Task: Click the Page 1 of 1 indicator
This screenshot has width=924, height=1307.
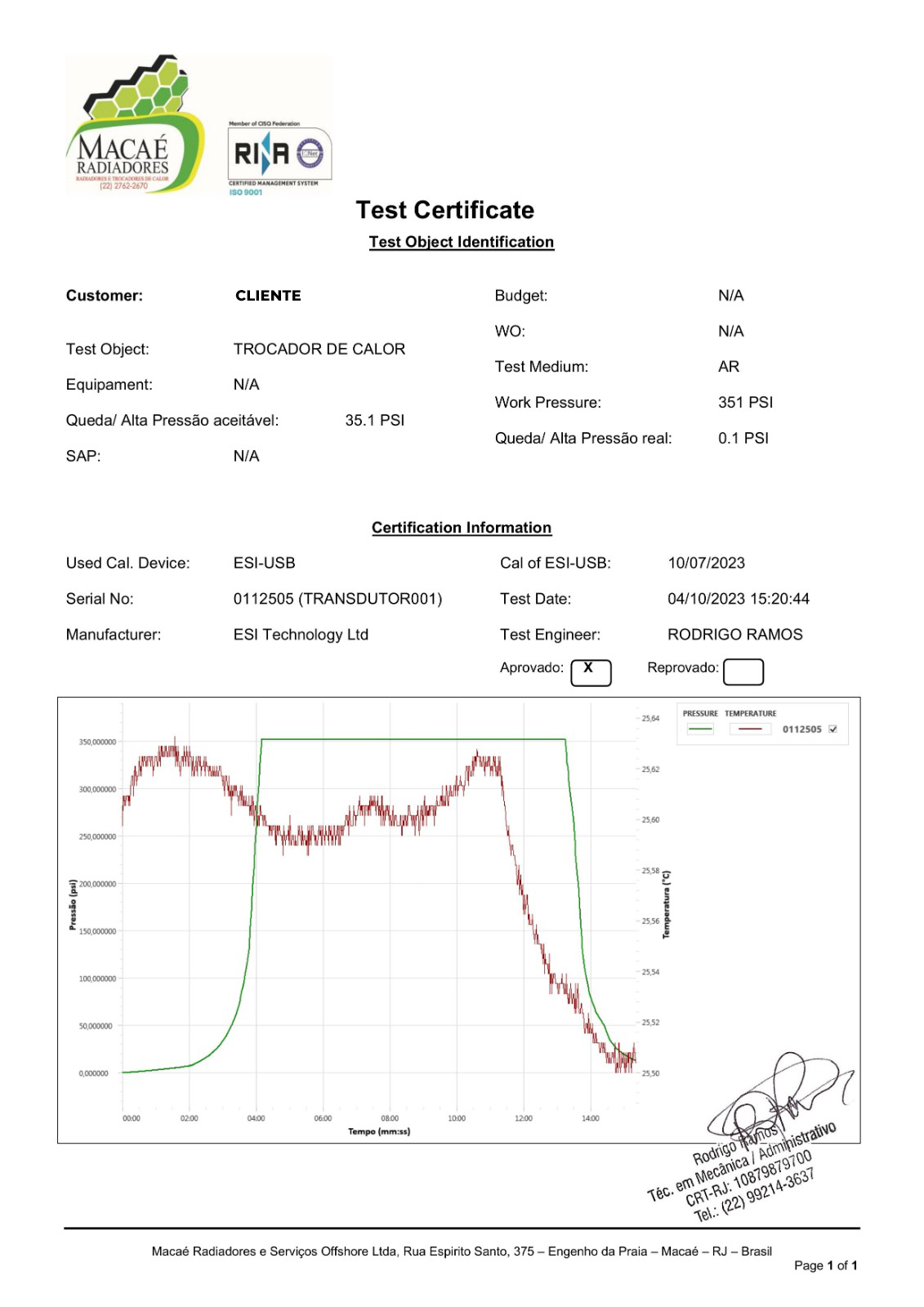Action: pyautogui.click(x=825, y=1265)
